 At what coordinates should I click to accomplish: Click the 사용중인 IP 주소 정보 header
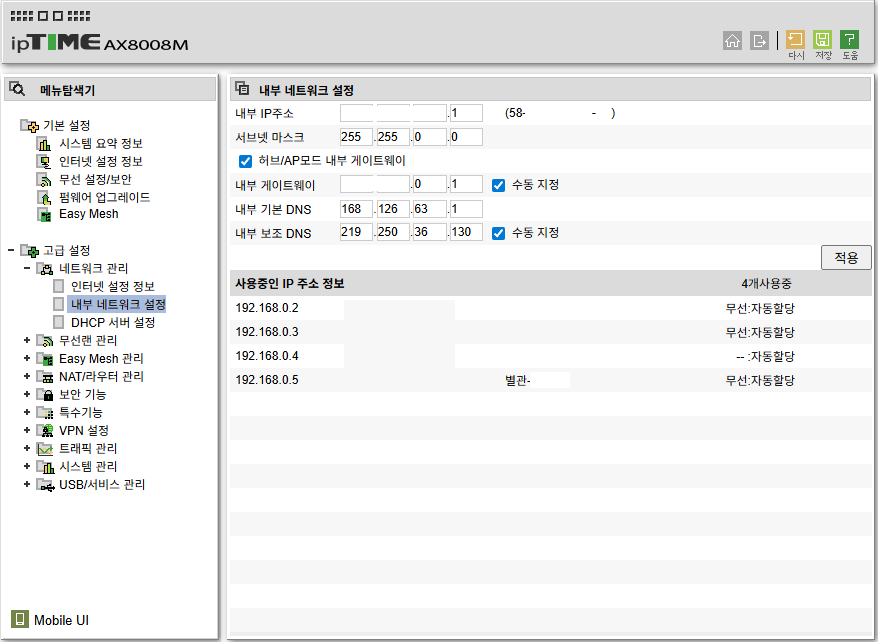289,284
